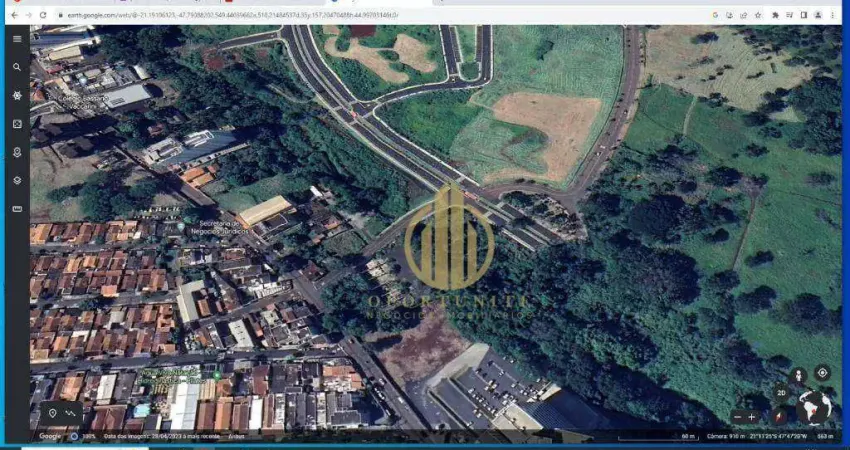Open the Share page icon in address bar

click(x=744, y=15)
